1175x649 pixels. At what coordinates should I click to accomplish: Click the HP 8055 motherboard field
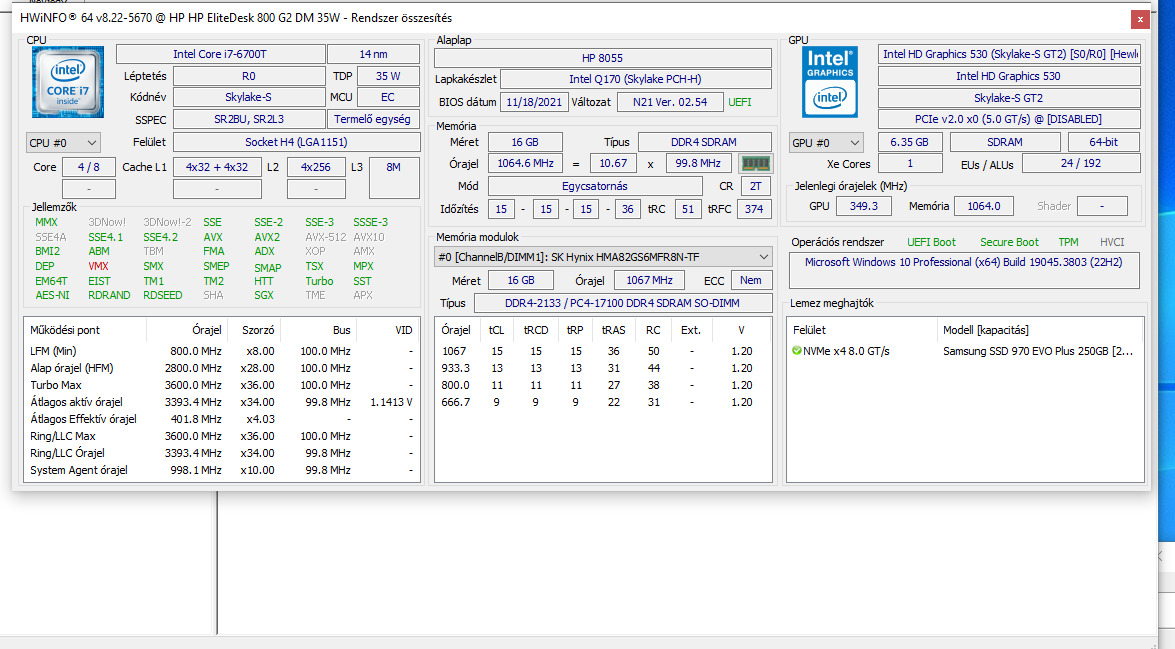(x=602, y=58)
